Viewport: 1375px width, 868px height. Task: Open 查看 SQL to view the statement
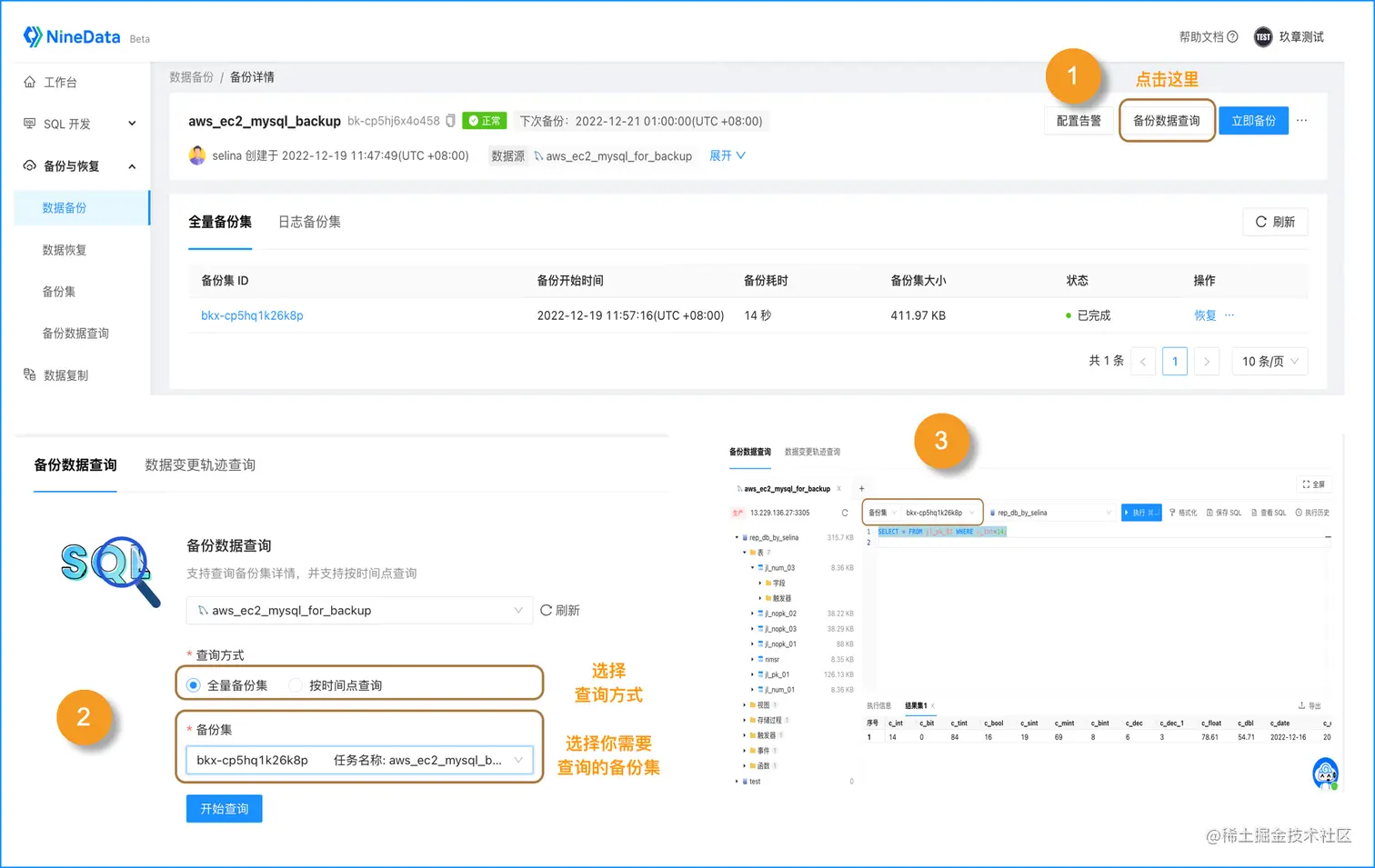tap(1269, 512)
